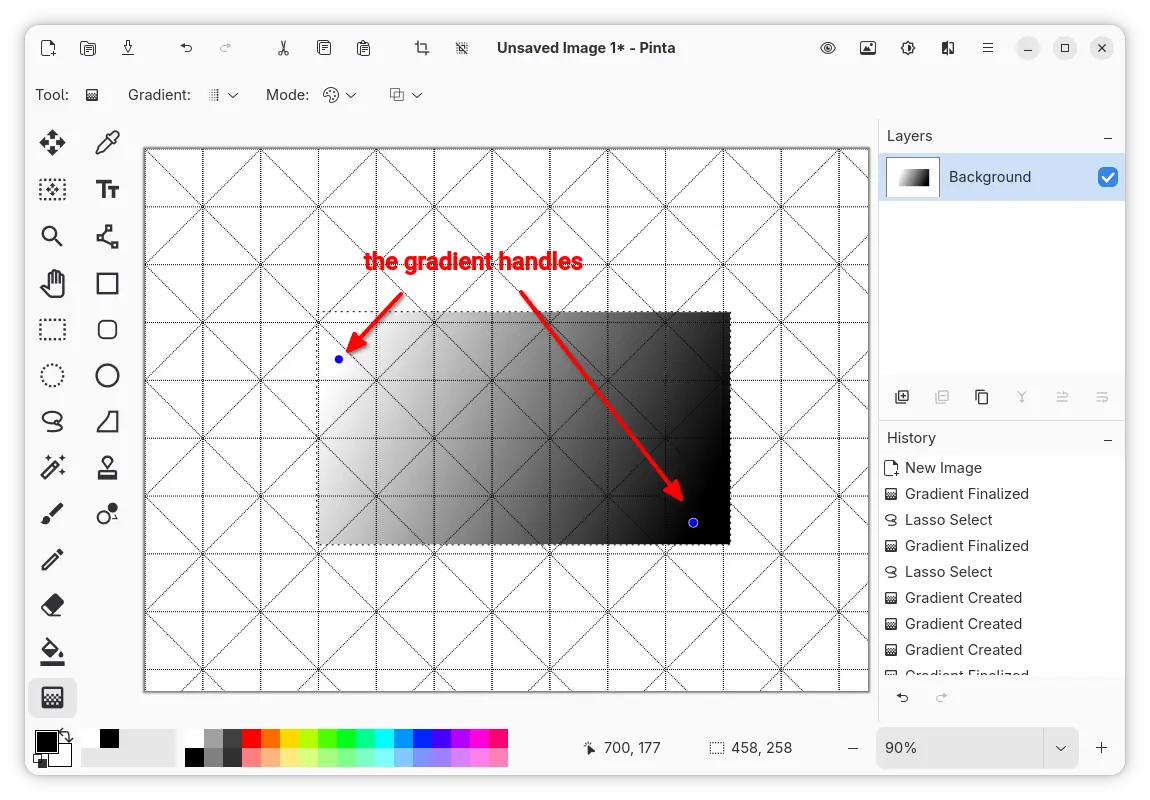Open the Mode dropdown
The width and height of the screenshot is (1150, 800).
pos(340,95)
